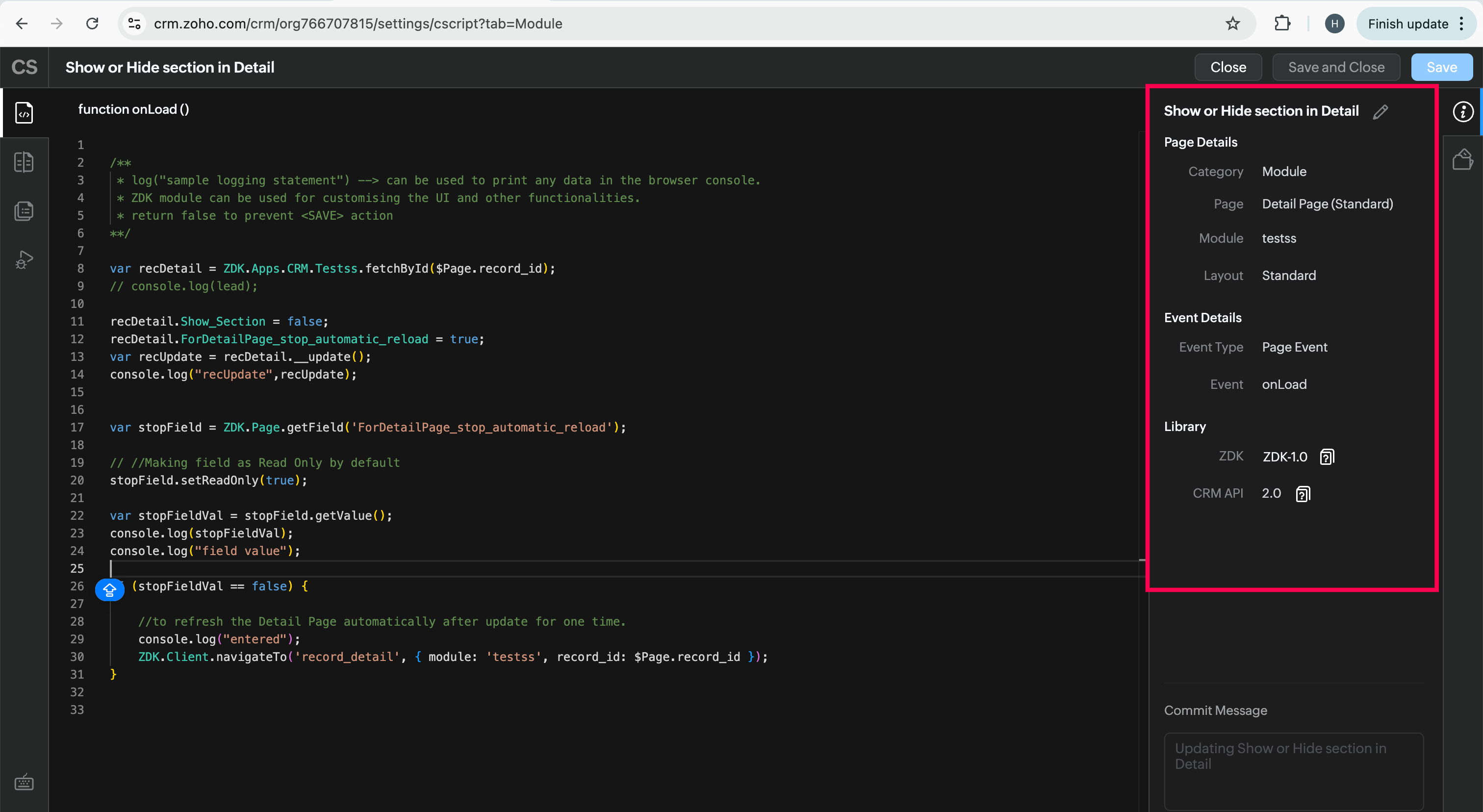1483x812 pixels.
Task: Click the run and debug sidebar icon
Action: point(24,260)
